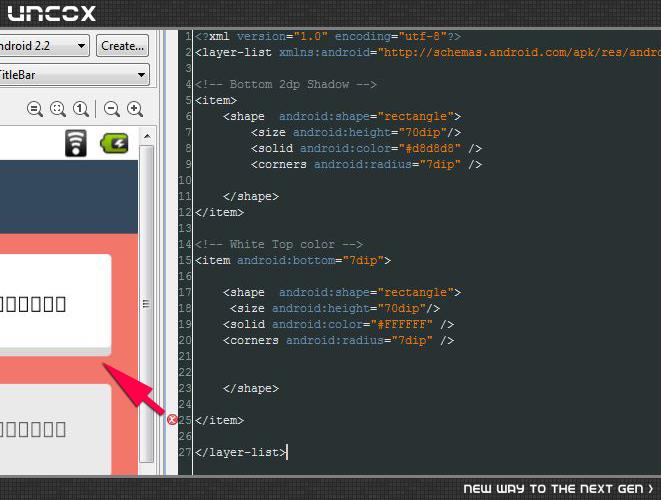This screenshot has height=500, width=661.
Task: Click the zoom-to-fit selection magnifier icon
Action: [58, 109]
